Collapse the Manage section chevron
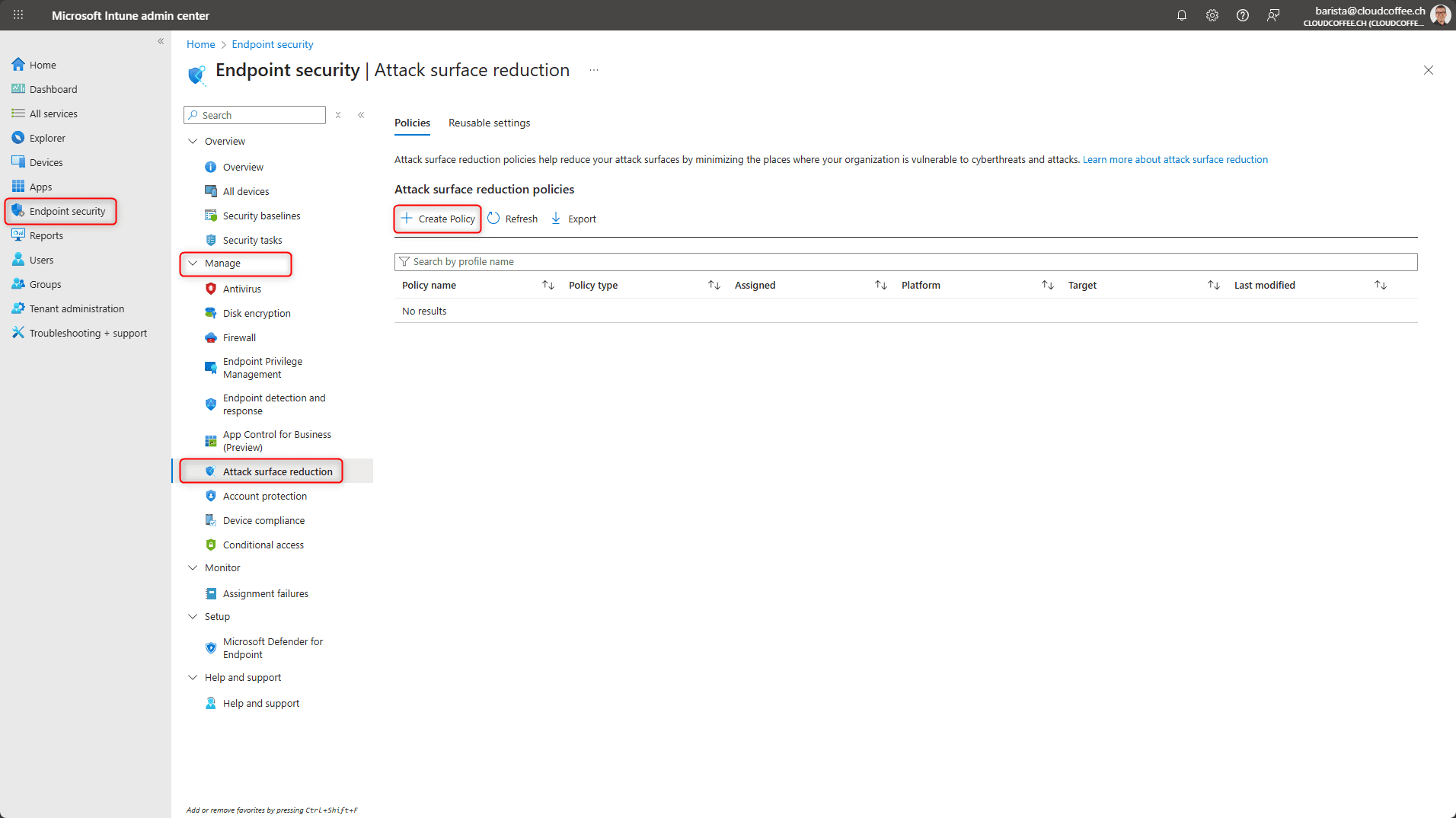This screenshot has height=818, width=1456. pyautogui.click(x=193, y=263)
